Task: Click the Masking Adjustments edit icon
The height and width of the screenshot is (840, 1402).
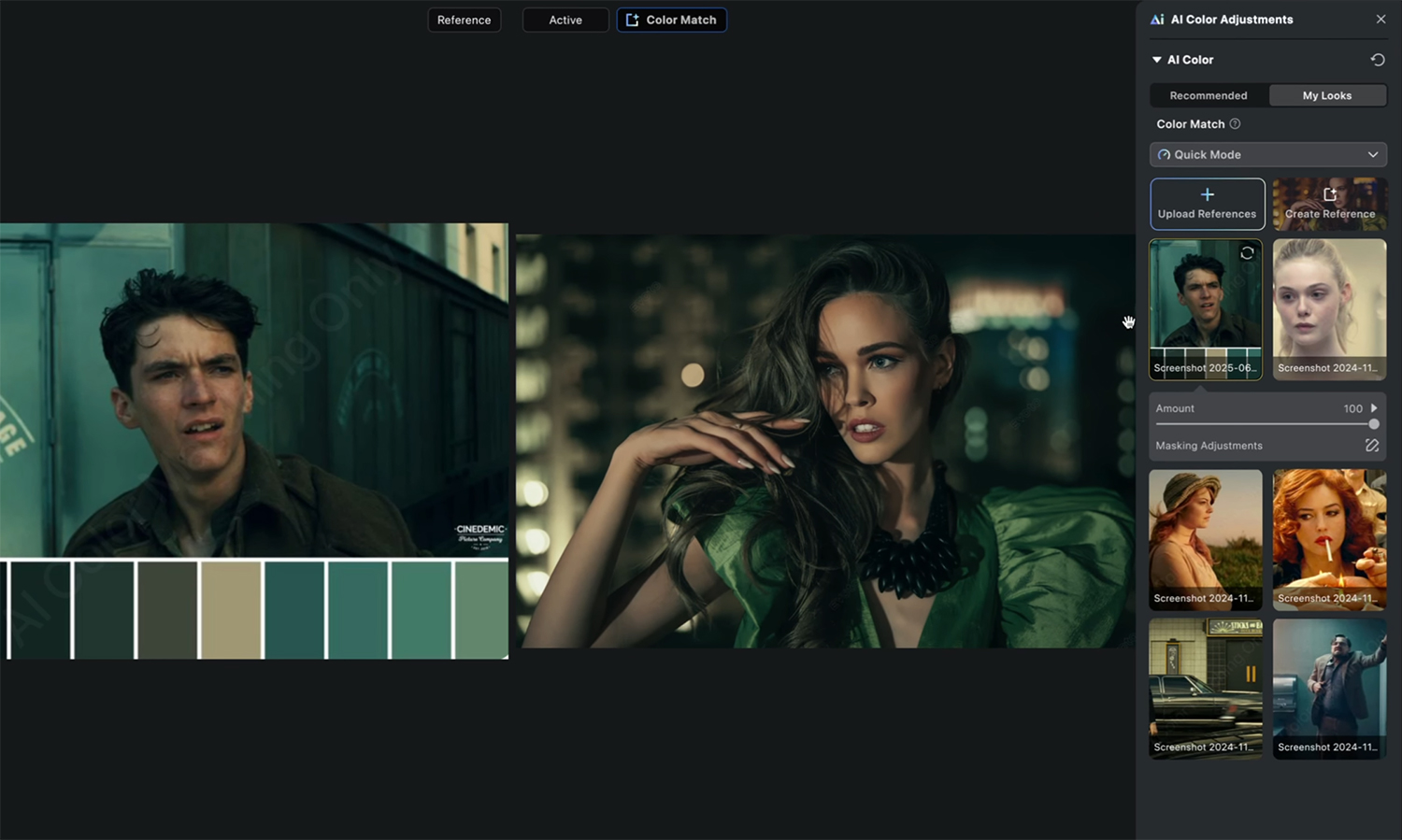Action: point(1371,446)
